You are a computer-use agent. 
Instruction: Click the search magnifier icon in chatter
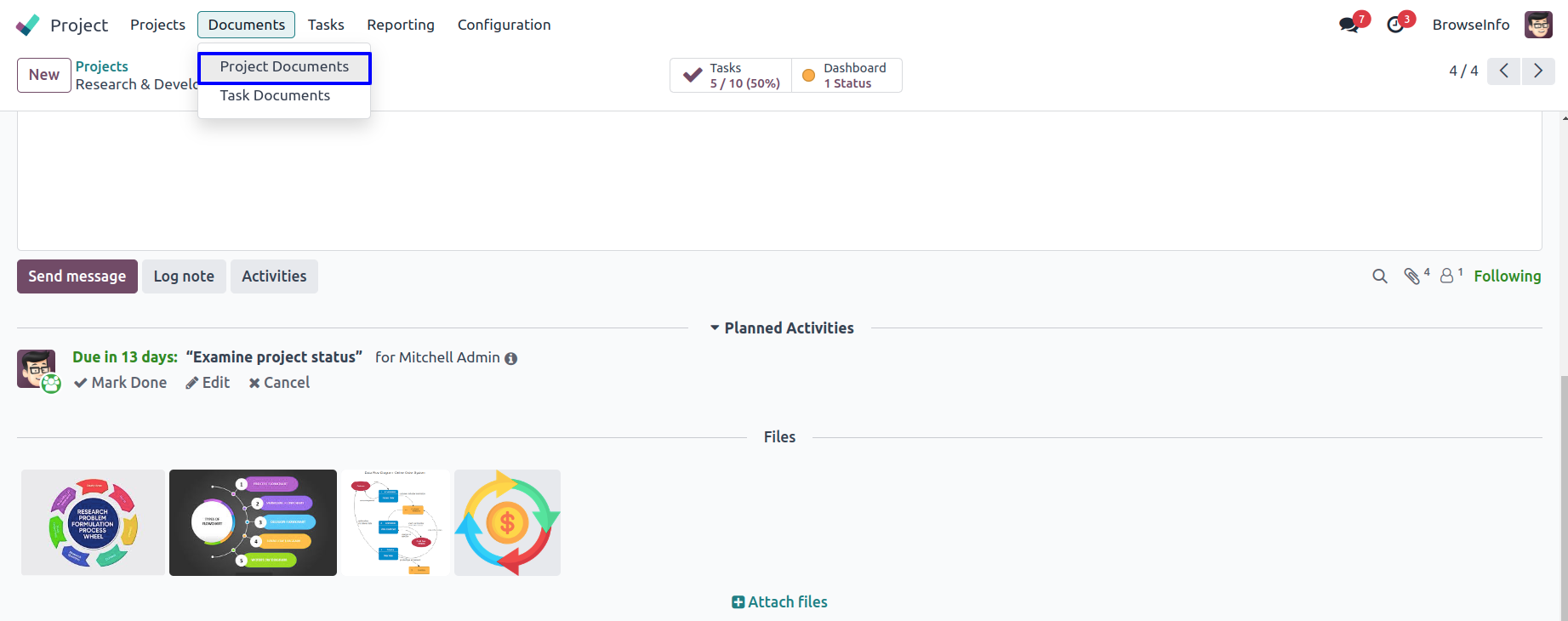click(1380, 276)
